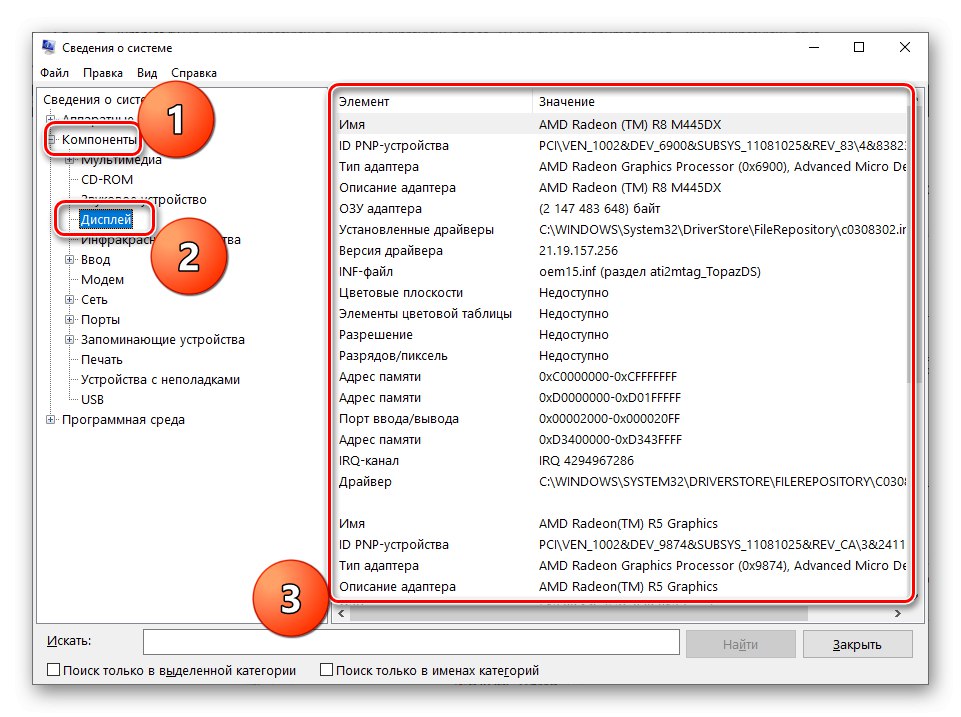Image resolution: width=961 pixels, height=717 pixels.
Task: Select the 'IRQ-канал' row
Action: click(621, 460)
